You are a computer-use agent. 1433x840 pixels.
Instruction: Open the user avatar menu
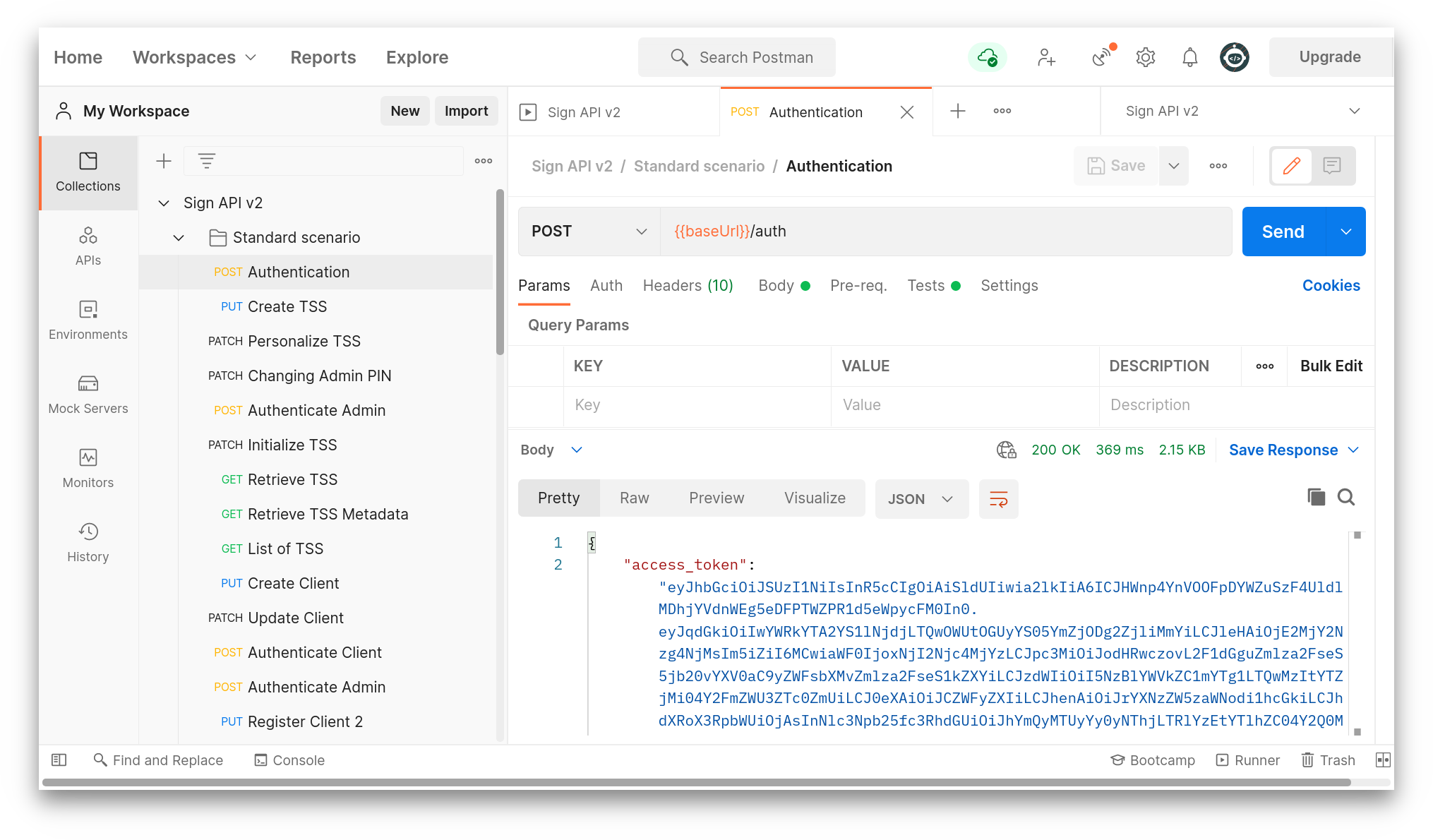[1235, 57]
